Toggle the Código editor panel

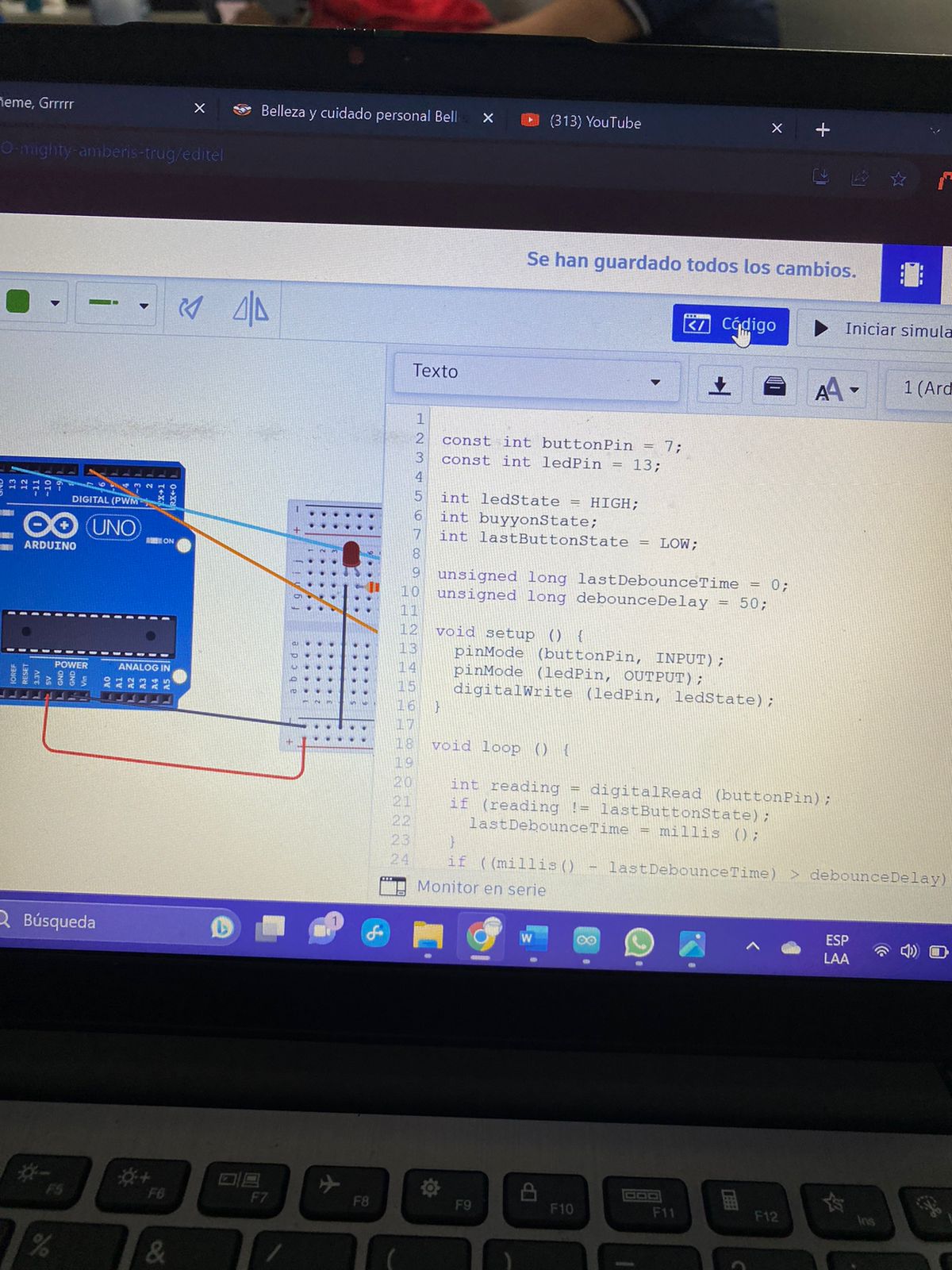[730, 325]
